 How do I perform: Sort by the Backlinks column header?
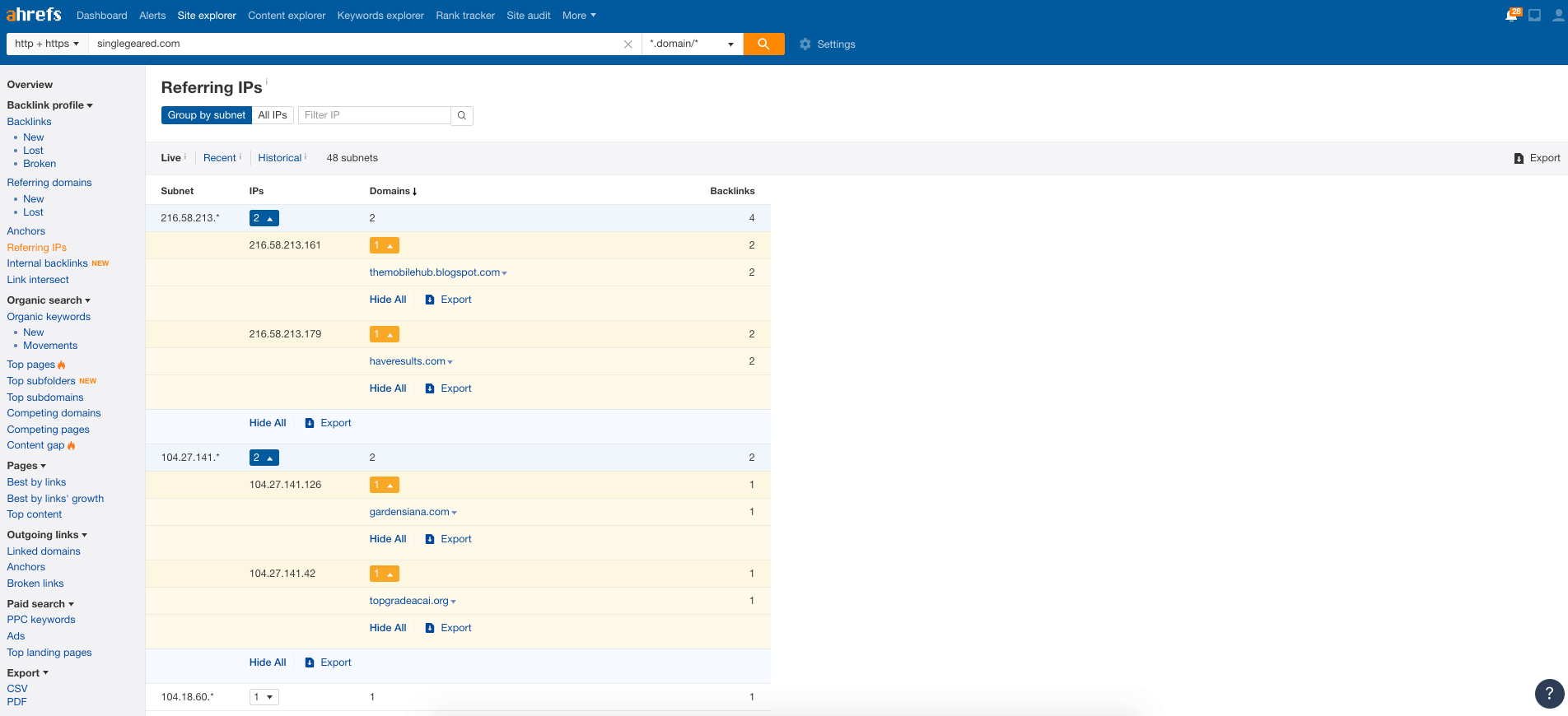(x=732, y=191)
